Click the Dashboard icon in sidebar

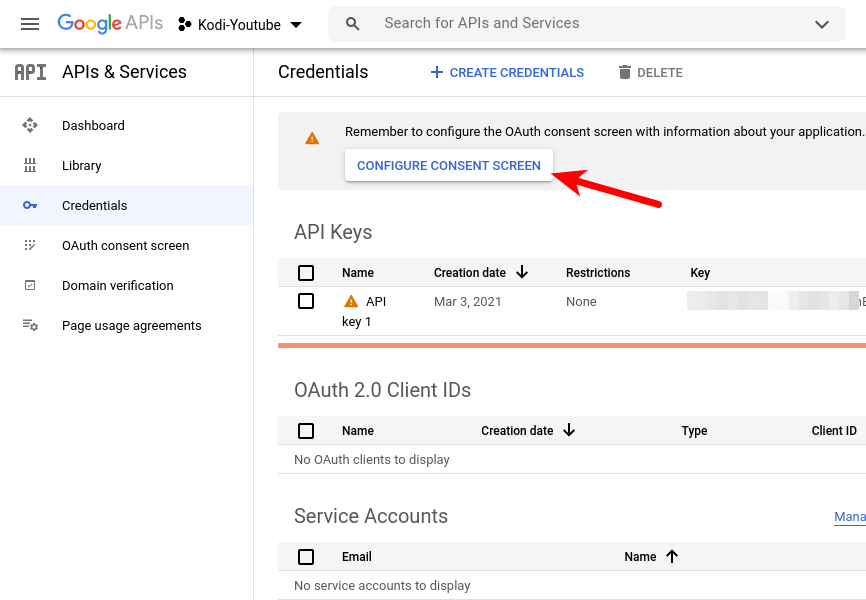(x=30, y=126)
